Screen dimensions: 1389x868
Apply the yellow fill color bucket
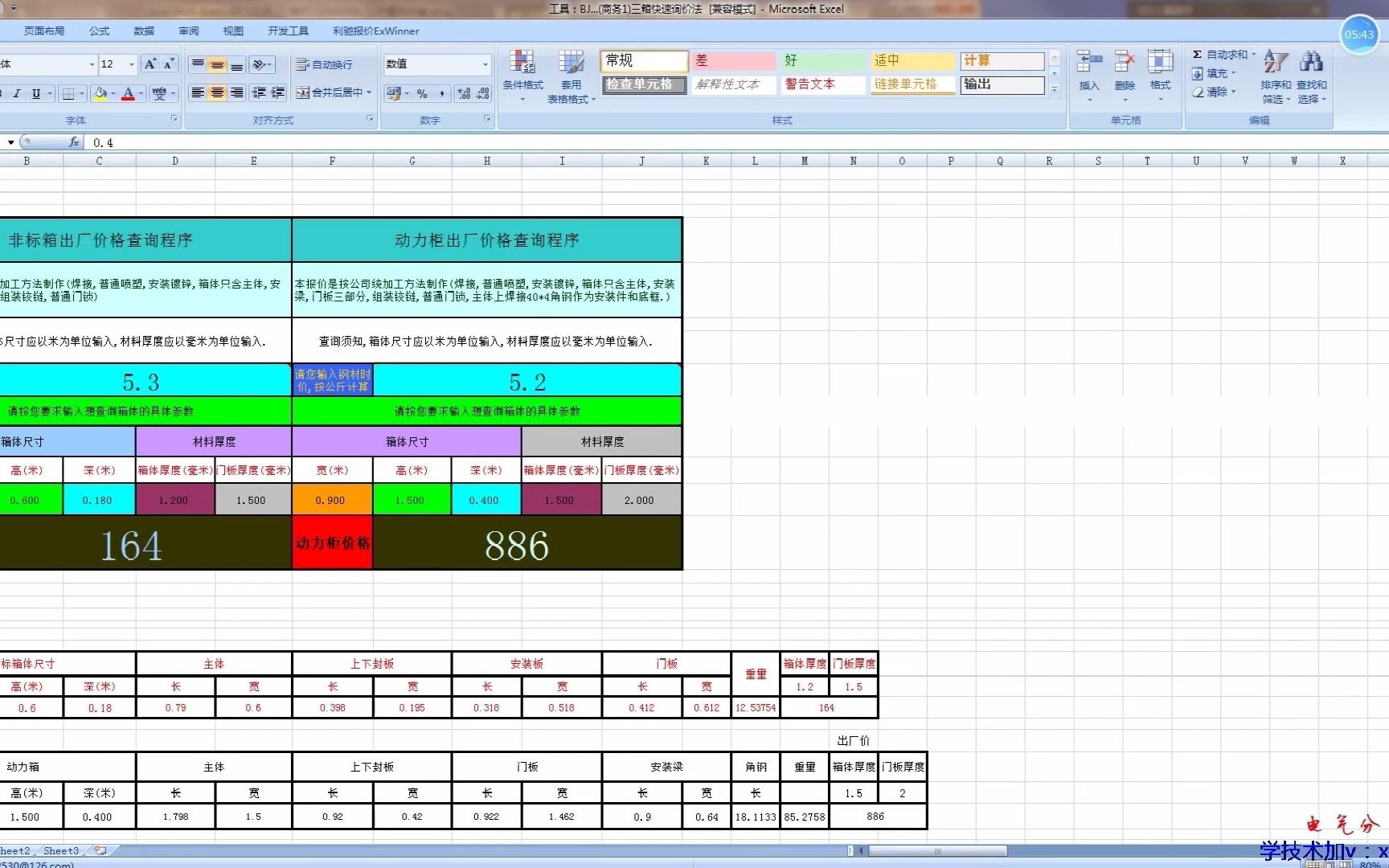click(100, 93)
